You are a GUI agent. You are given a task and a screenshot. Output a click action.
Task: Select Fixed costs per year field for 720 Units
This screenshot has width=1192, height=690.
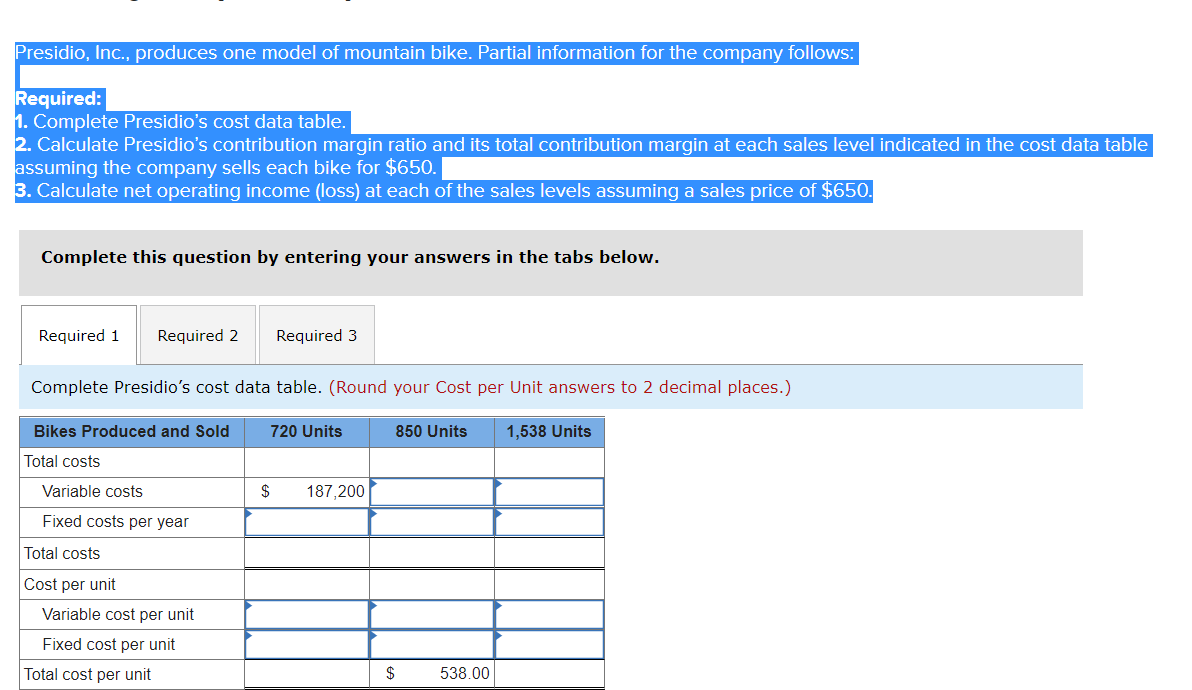pos(307,522)
